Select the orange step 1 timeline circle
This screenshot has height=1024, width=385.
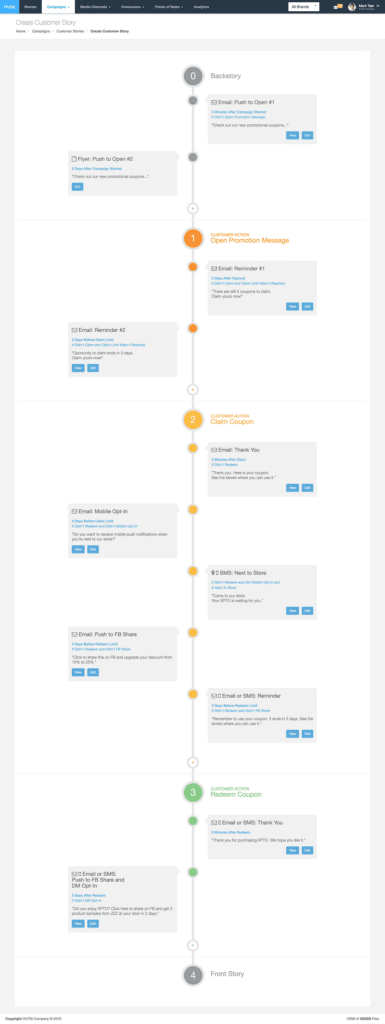coord(192,238)
